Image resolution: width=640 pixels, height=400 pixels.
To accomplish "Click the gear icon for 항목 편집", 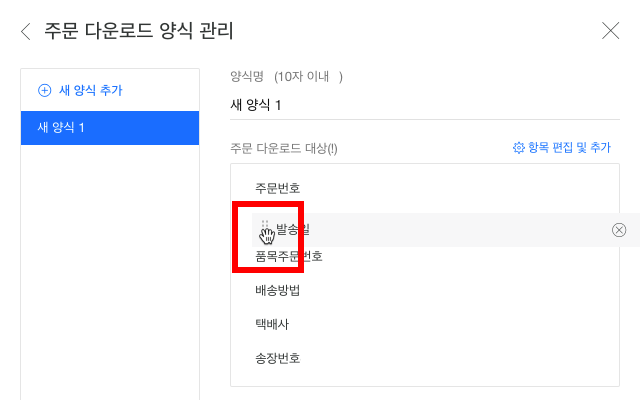I will point(518,147).
